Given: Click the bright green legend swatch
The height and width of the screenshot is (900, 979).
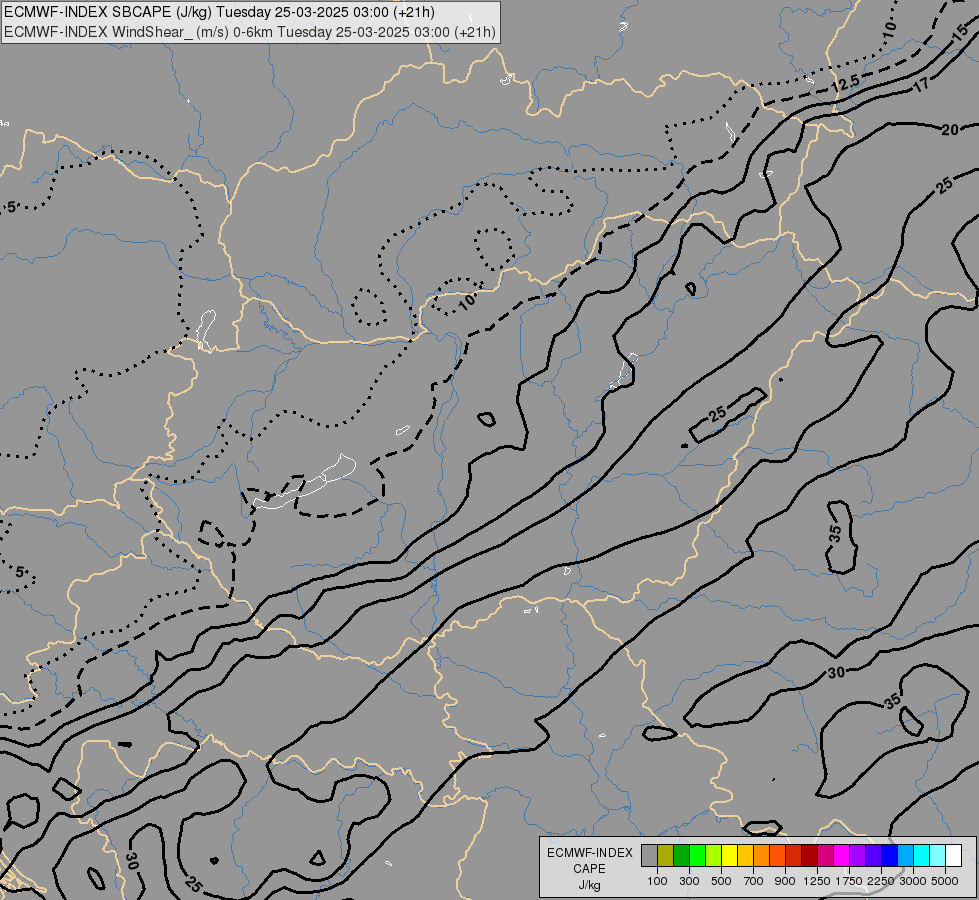Looking at the screenshot, I should 698,856.
